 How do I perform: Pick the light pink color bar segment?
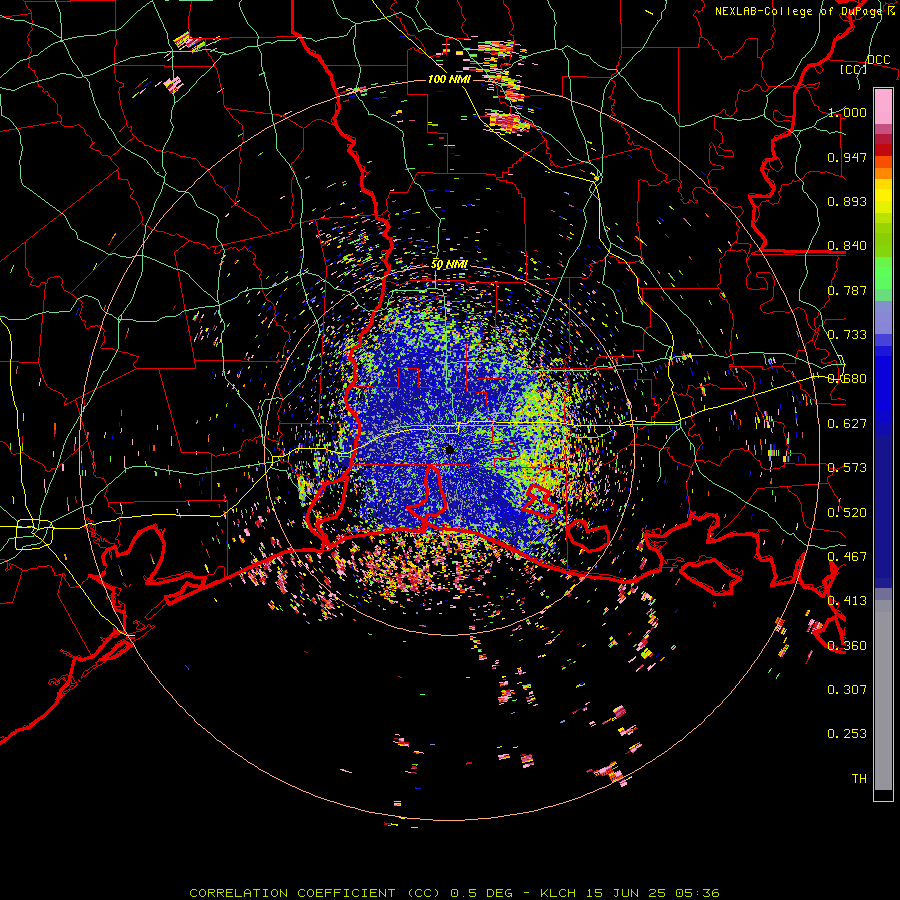(x=883, y=106)
